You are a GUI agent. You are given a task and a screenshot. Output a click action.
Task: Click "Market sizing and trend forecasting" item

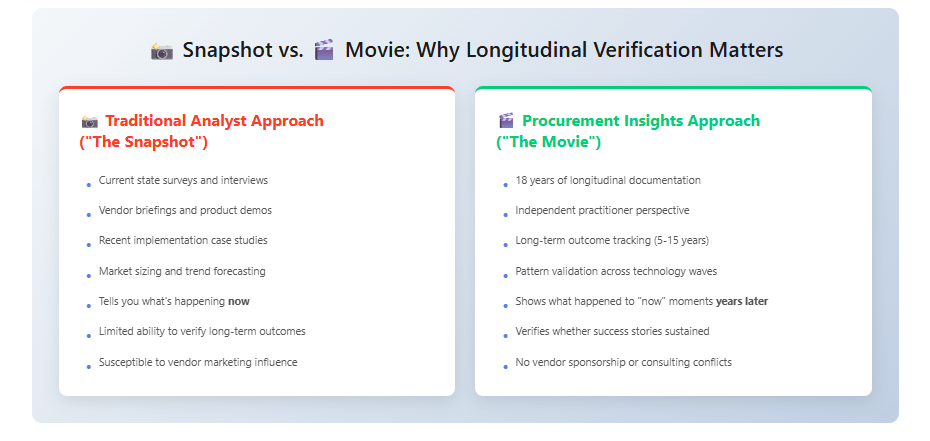(x=182, y=271)
